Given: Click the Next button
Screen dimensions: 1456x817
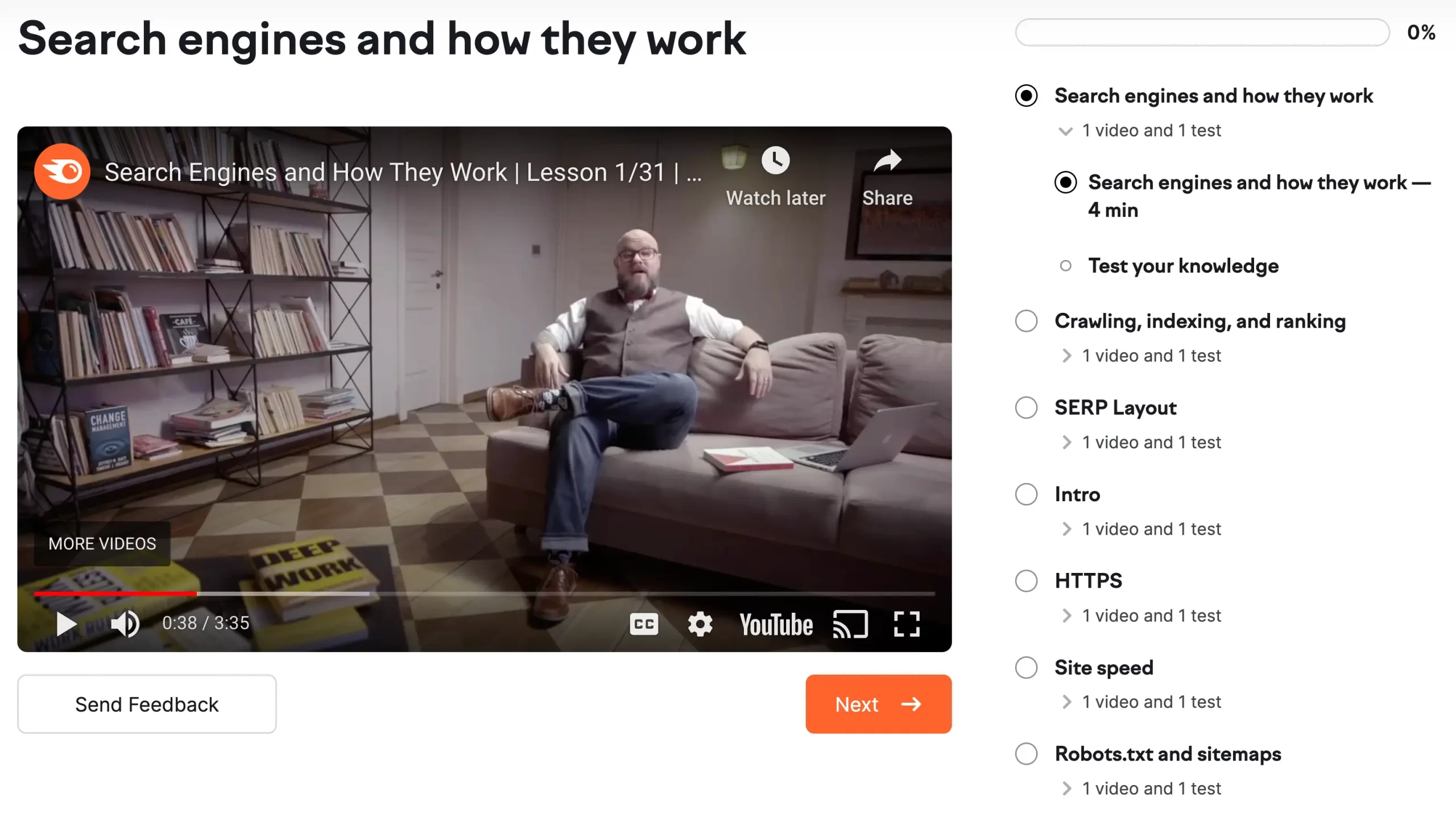Looking at the screenshot, I should [878, 704].
